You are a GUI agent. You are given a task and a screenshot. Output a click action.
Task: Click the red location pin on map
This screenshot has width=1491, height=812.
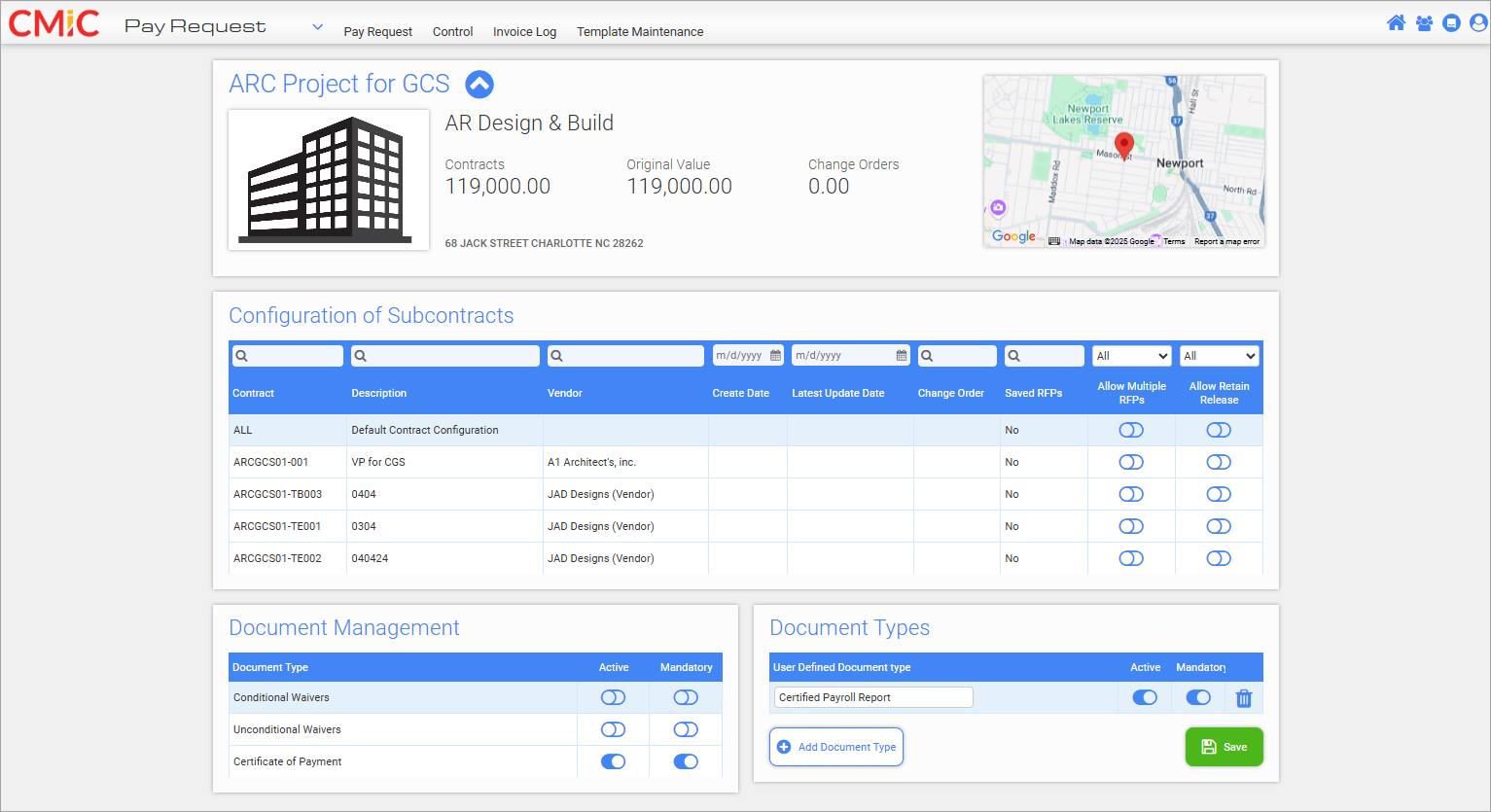click(x=1123, y=145)
